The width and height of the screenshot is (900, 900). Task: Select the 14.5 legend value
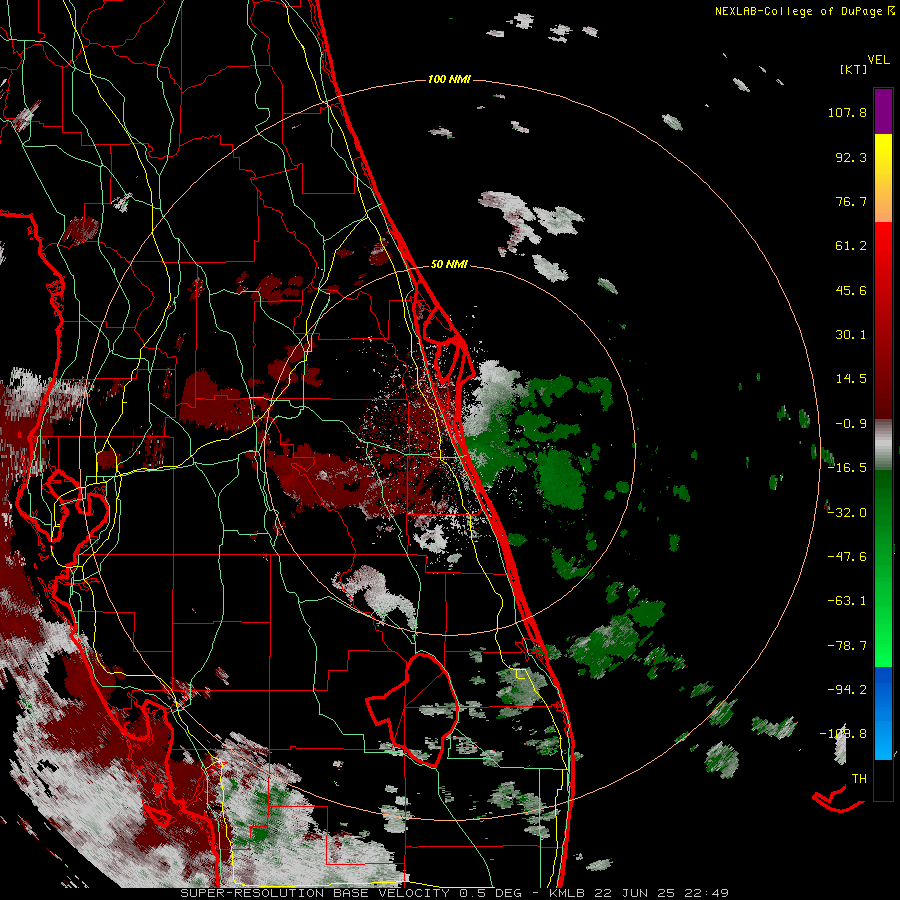tap(851, 379)
